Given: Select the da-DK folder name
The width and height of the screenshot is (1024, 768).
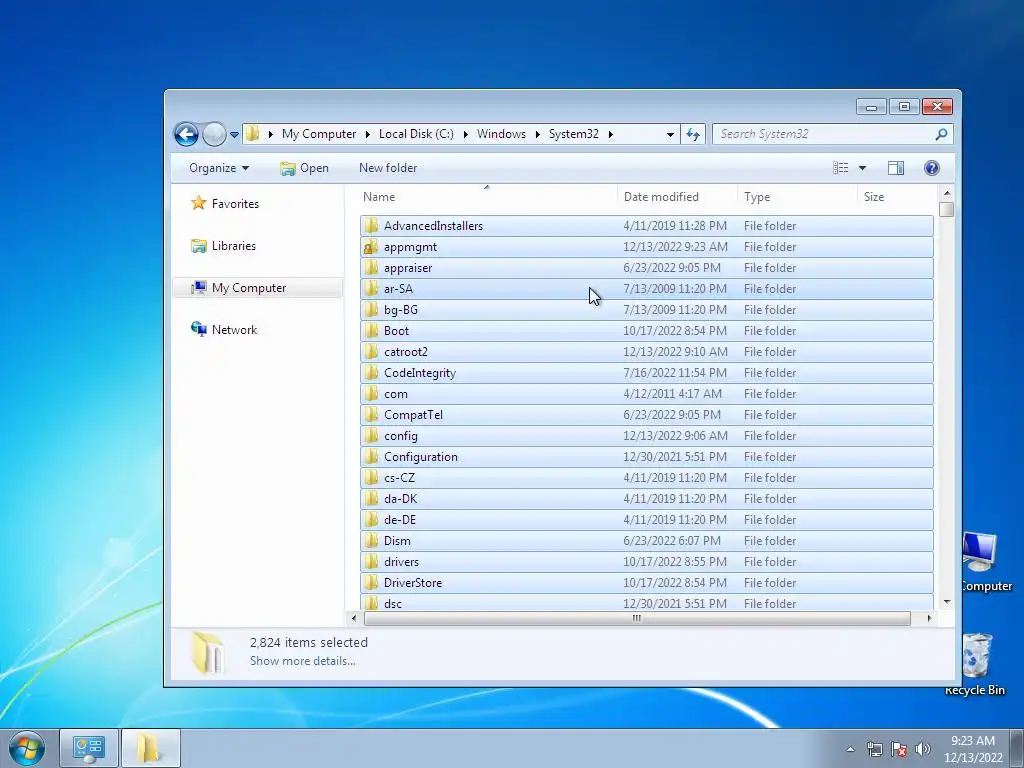Looking at the screenshot, I should [x=400, y=499].
